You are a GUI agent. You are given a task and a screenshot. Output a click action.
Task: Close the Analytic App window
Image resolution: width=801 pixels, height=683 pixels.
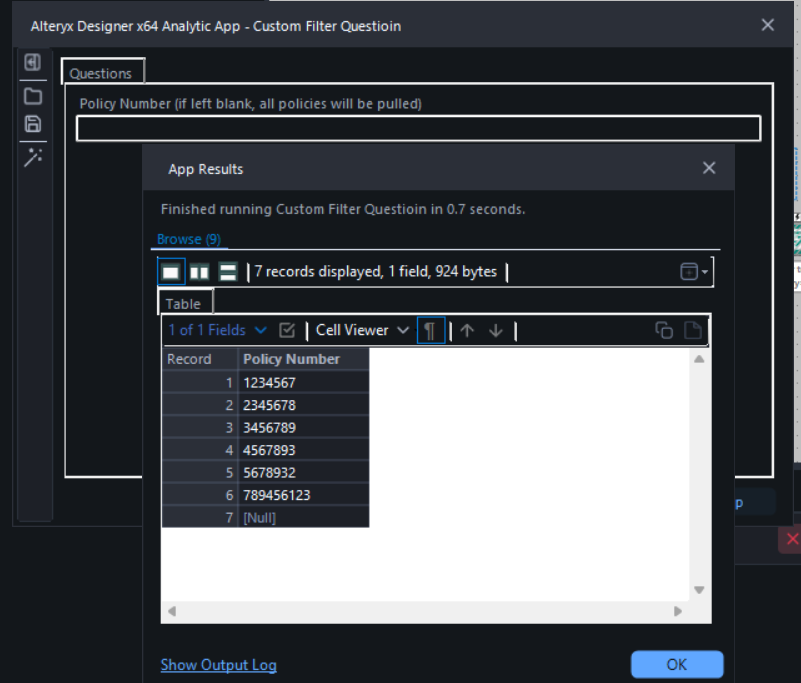tap(767, 25)
